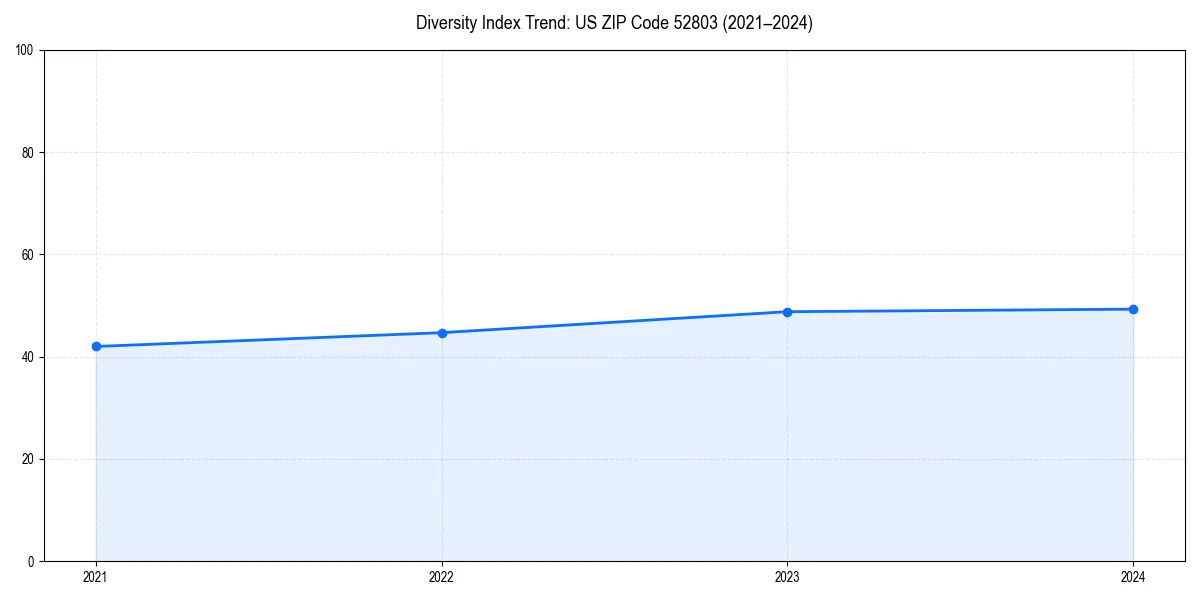Select the 2024 data point marker
Viewport: 1200px width, 600px height.
click(x=1133, y=309)
